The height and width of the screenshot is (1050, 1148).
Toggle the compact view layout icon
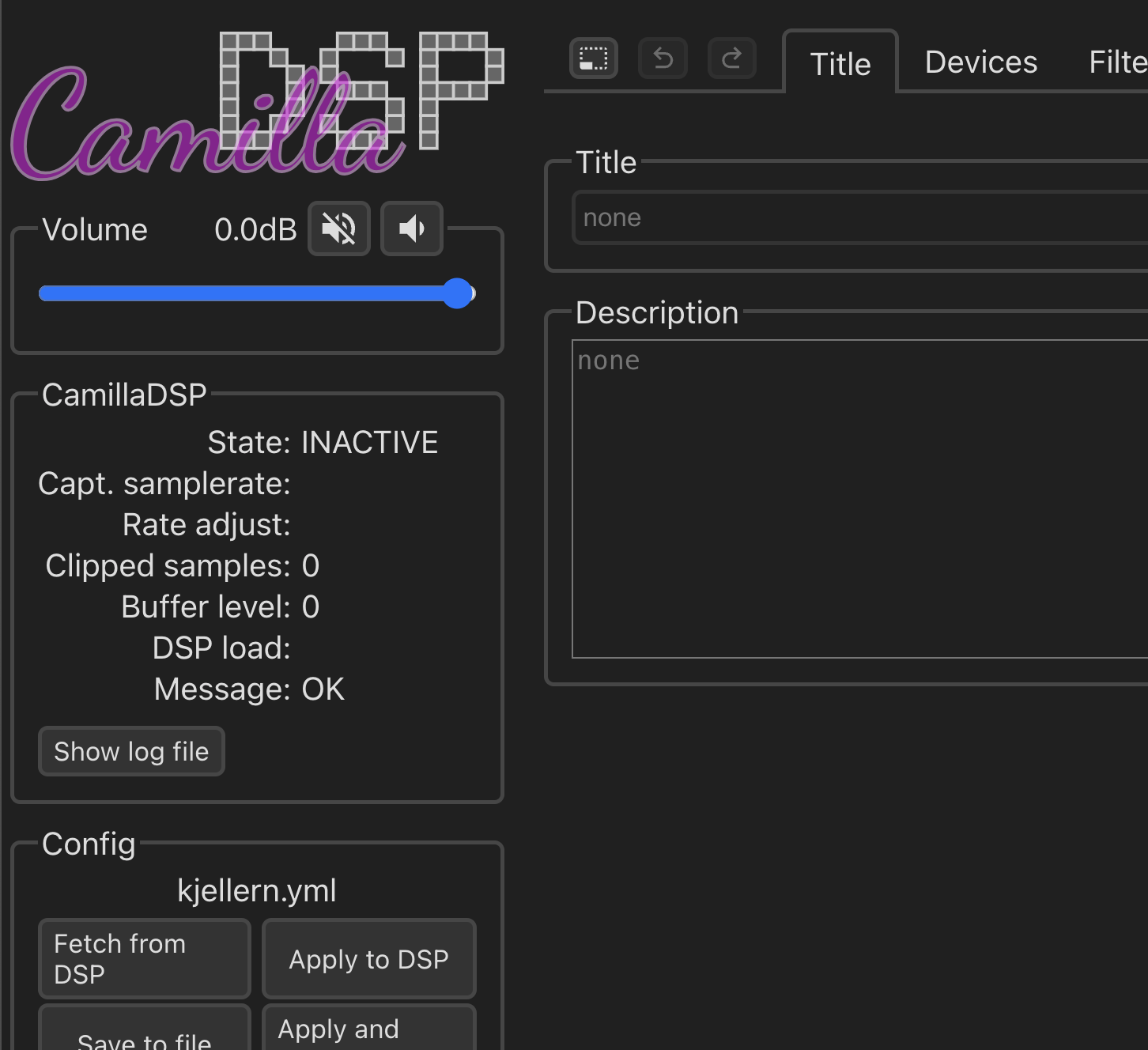click(x=593, y=59)
